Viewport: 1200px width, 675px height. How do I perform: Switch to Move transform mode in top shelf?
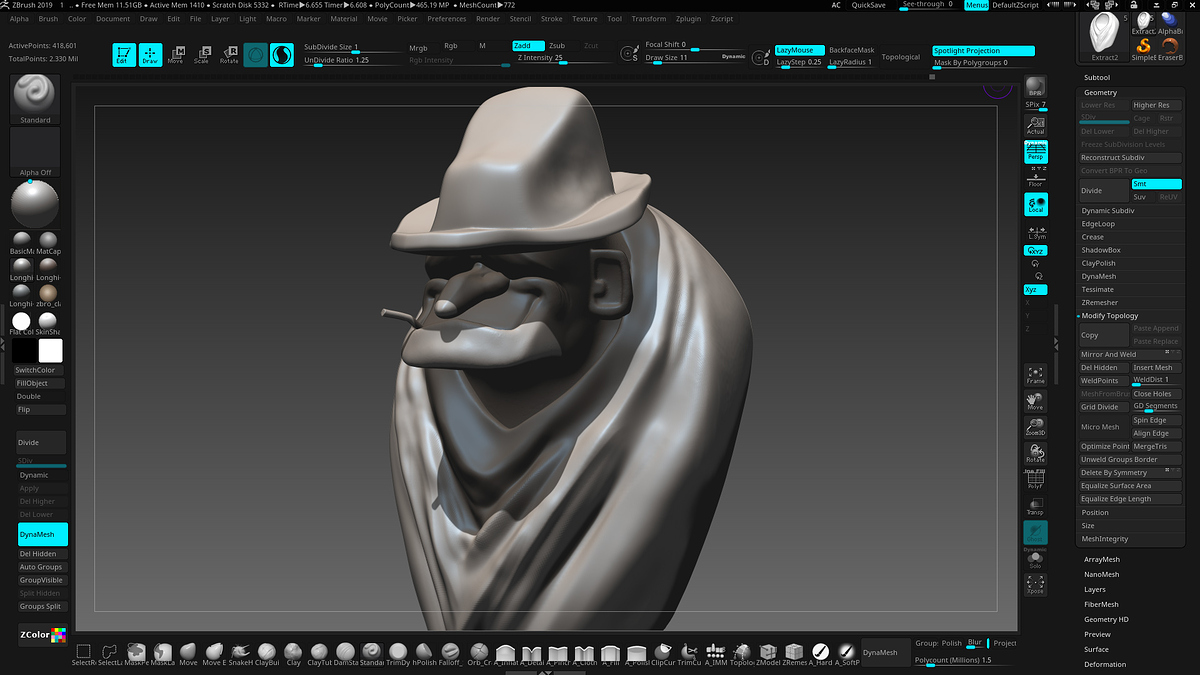pos(176,55)
